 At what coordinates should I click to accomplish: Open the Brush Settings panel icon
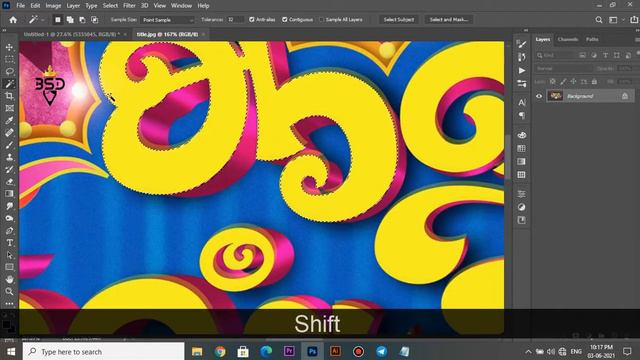click(522, 44)
